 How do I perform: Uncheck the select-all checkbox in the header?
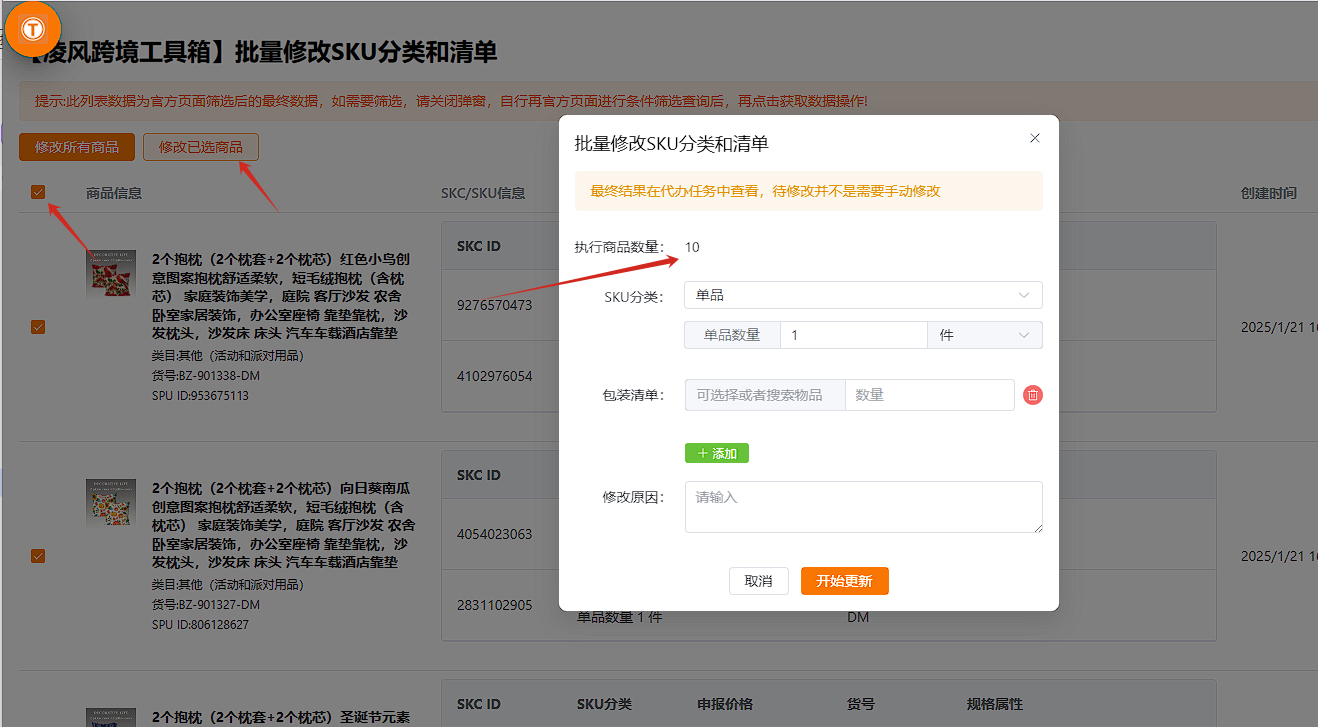pos(38,190)
